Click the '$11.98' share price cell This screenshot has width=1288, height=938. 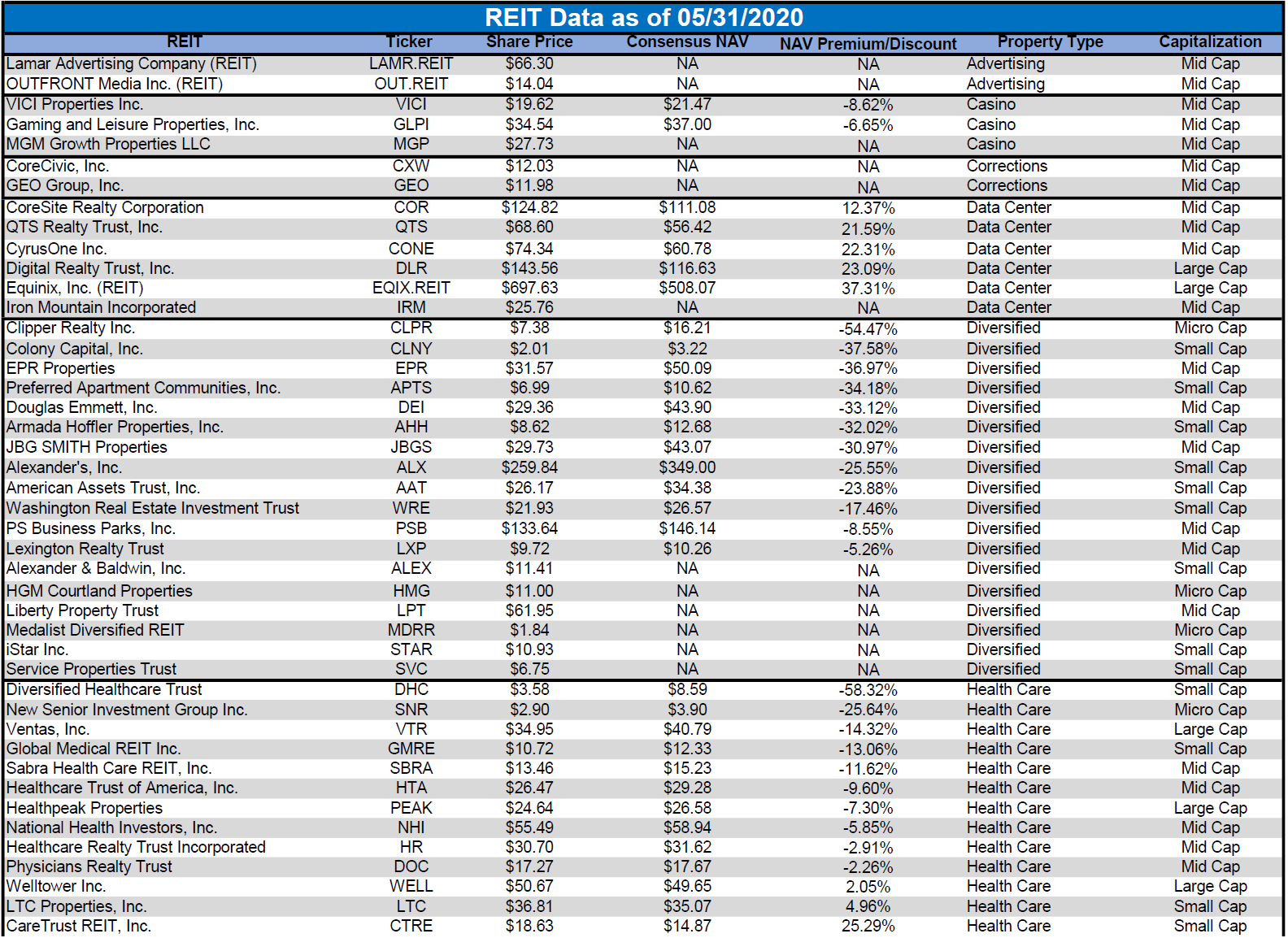point(529,185)
